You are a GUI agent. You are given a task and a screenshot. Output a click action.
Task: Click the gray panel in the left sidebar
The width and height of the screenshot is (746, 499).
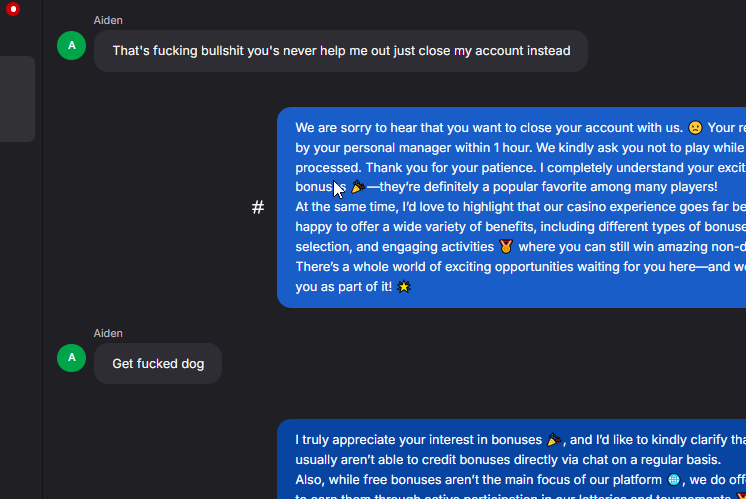tap(18, 99)
